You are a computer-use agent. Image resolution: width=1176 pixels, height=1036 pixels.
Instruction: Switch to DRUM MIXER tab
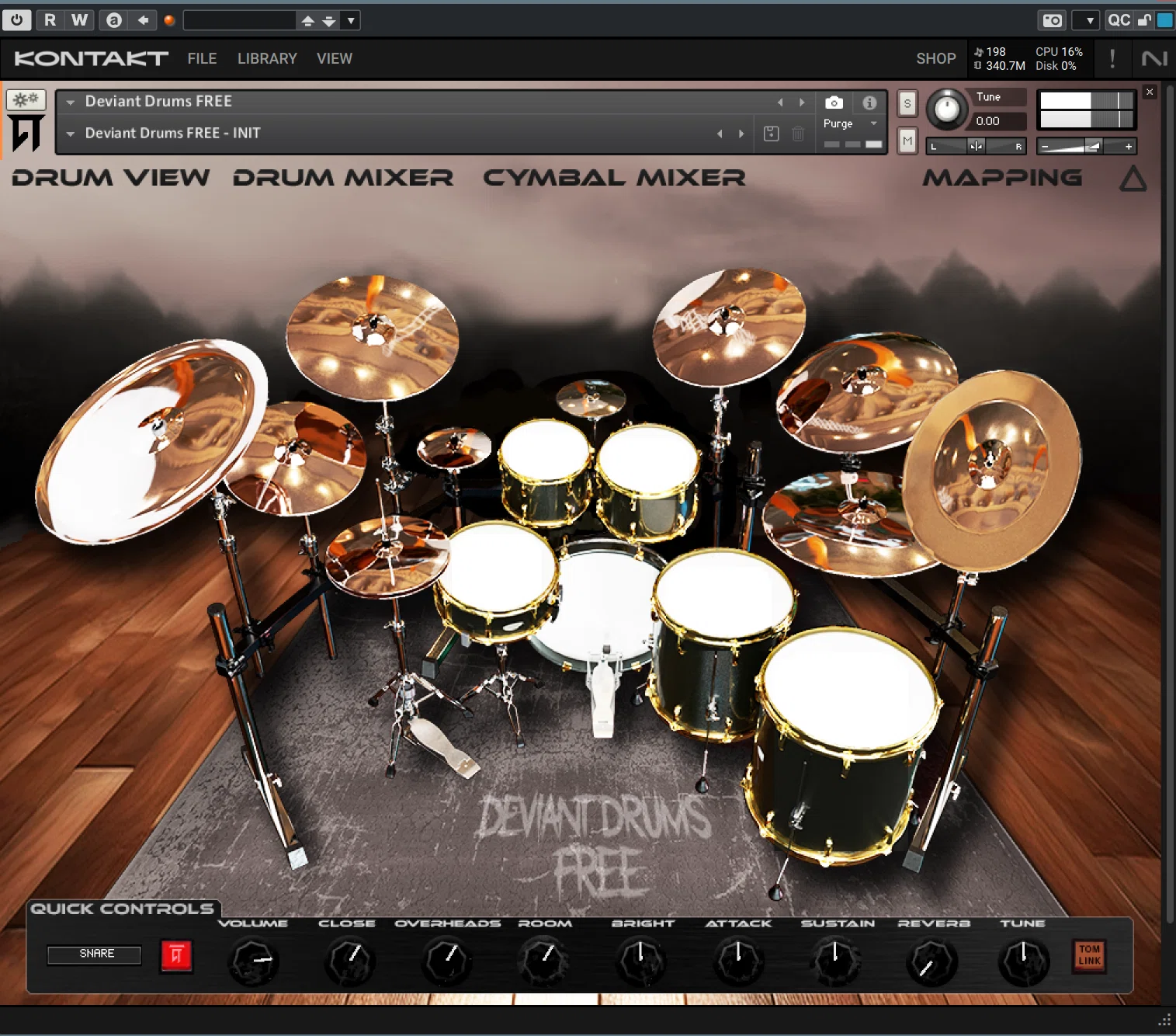(343, 177)
